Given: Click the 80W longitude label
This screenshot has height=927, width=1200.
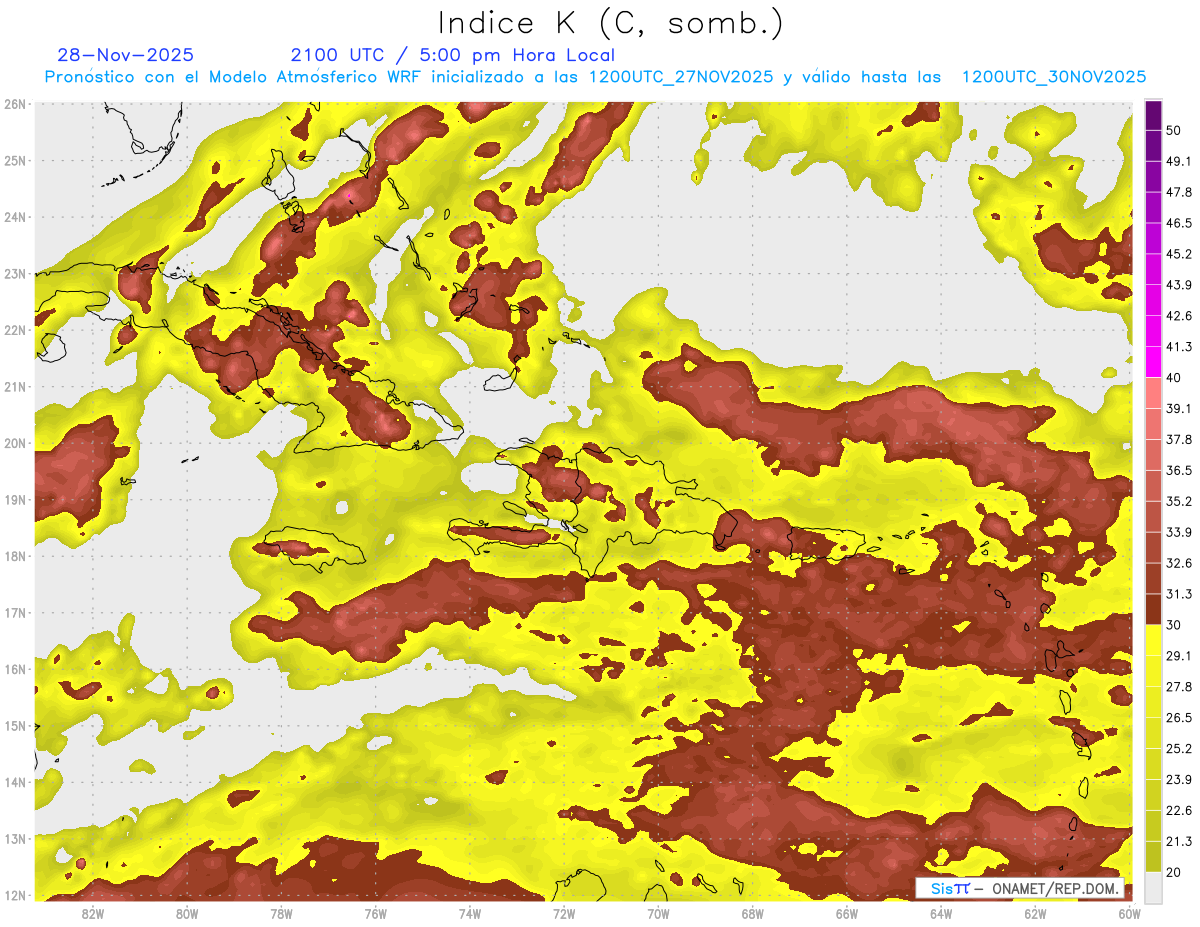Looking at the screenshot, I should [x=187, y=913].
